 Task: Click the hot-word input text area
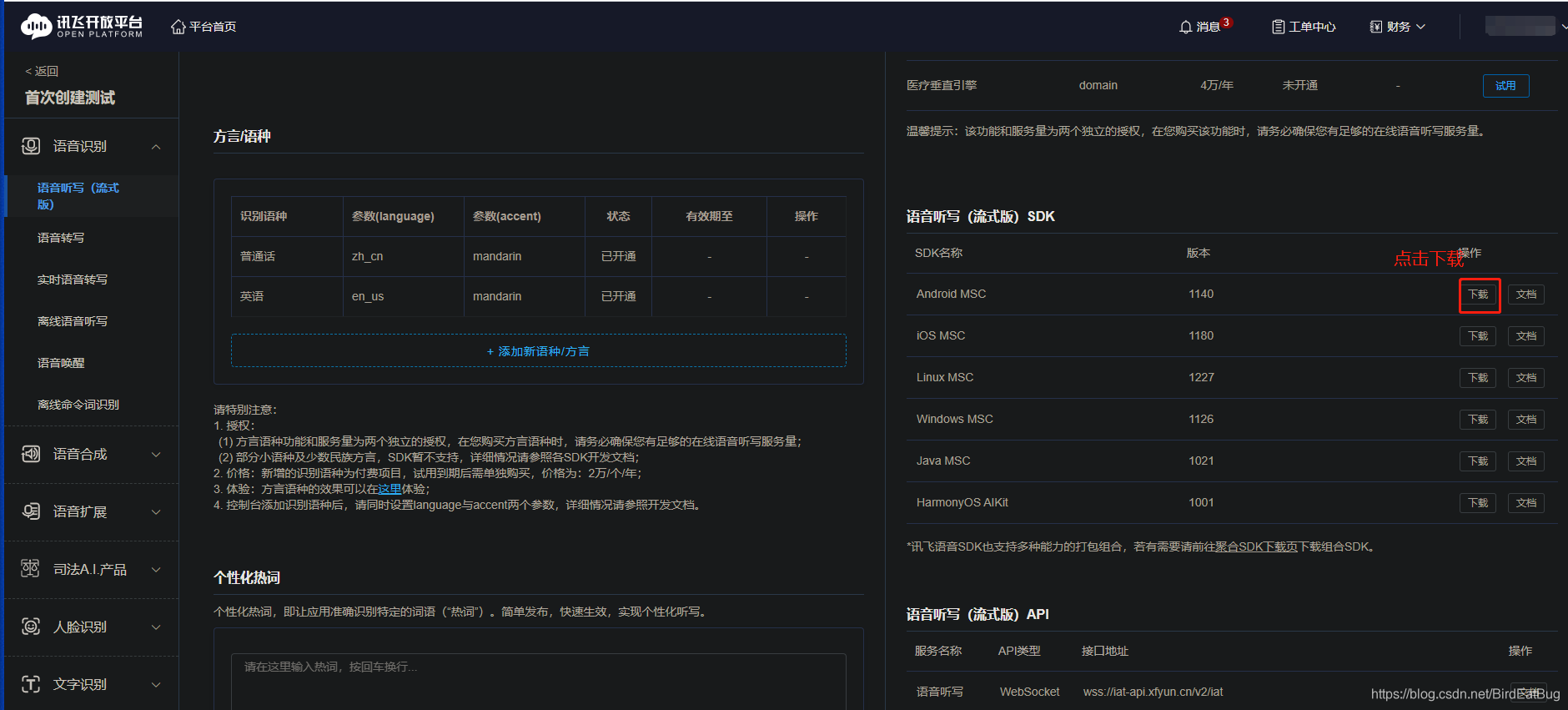[x=539, y=682]
